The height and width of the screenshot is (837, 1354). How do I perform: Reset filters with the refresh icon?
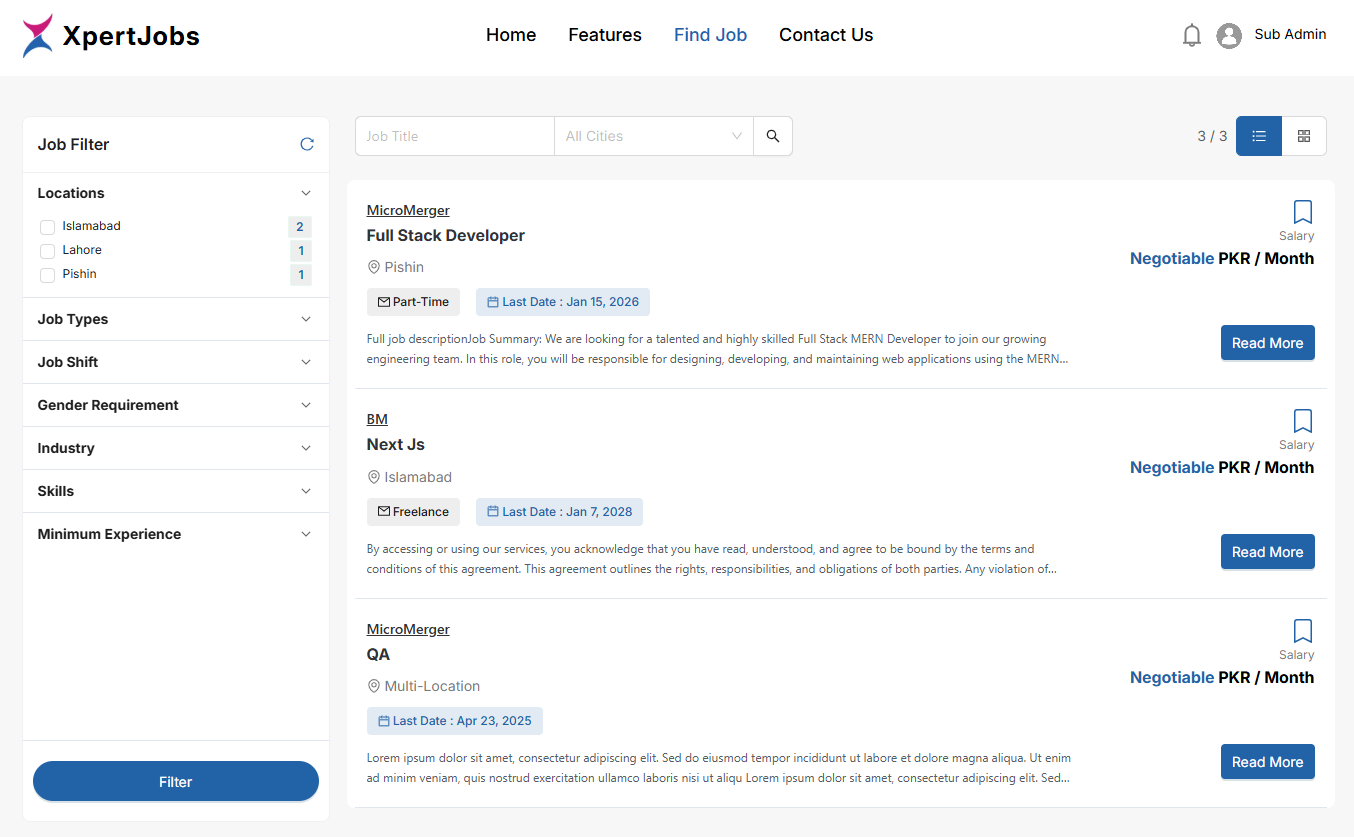307,144
